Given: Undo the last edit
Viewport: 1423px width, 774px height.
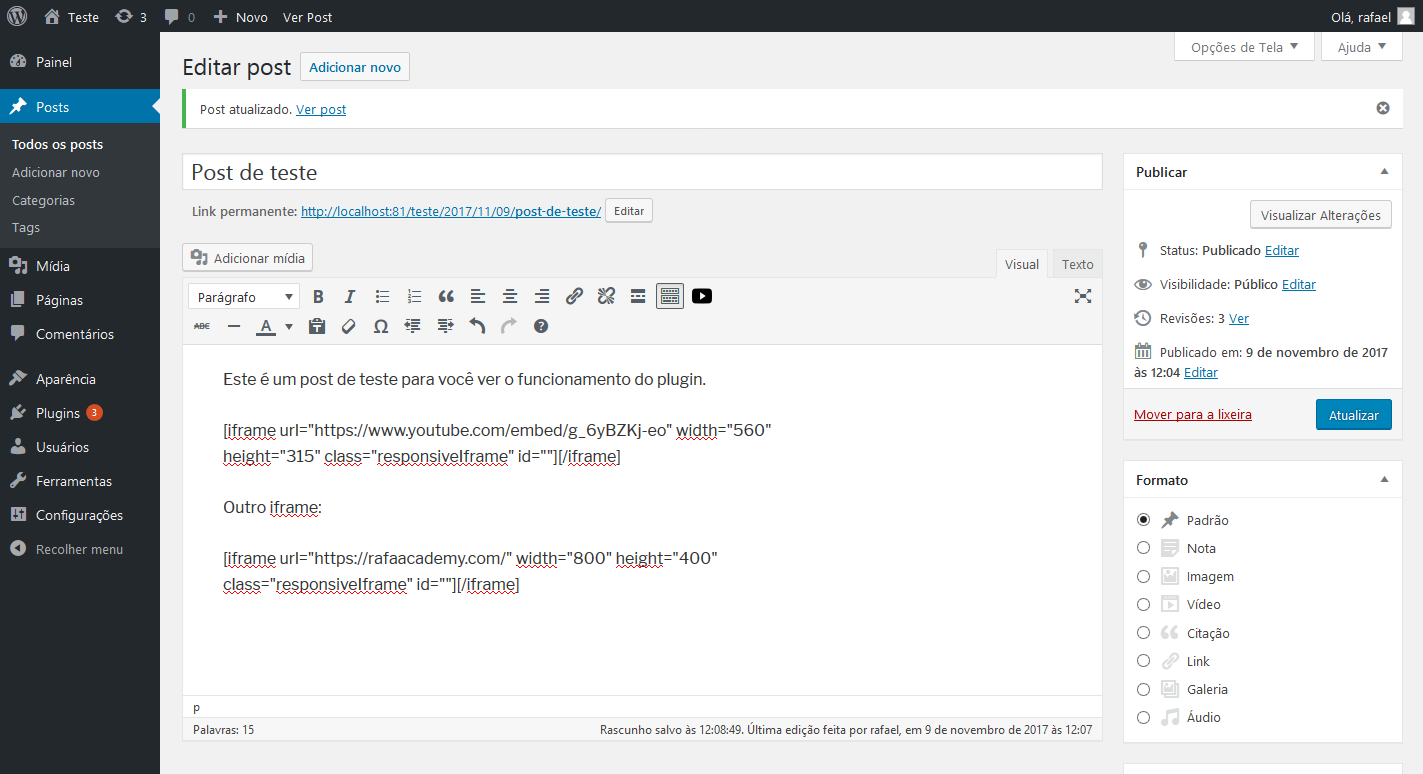Looking at the screenshot, I should click(477, 326).
